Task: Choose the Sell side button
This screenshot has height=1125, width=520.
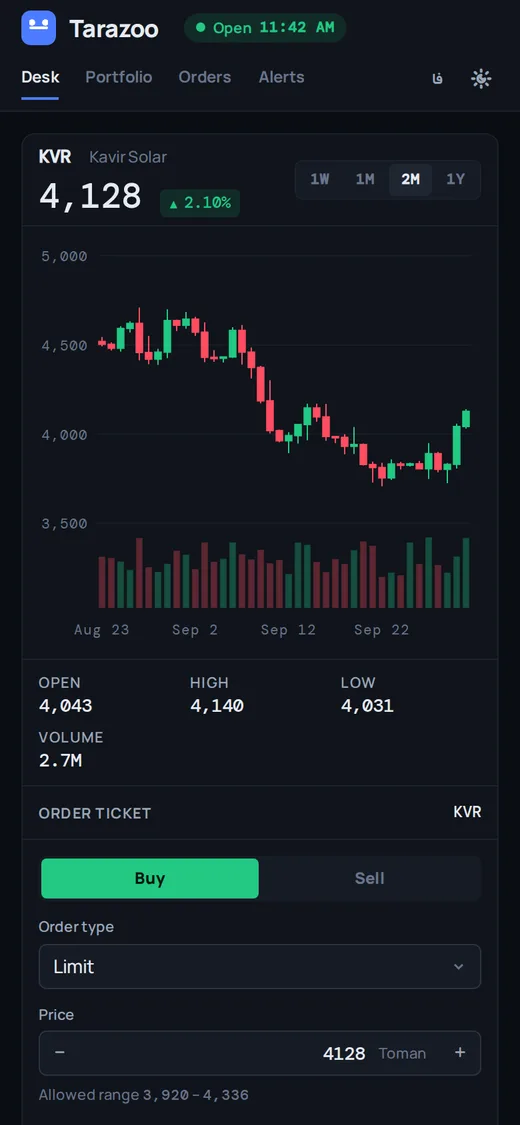Action: pos(369,878)
